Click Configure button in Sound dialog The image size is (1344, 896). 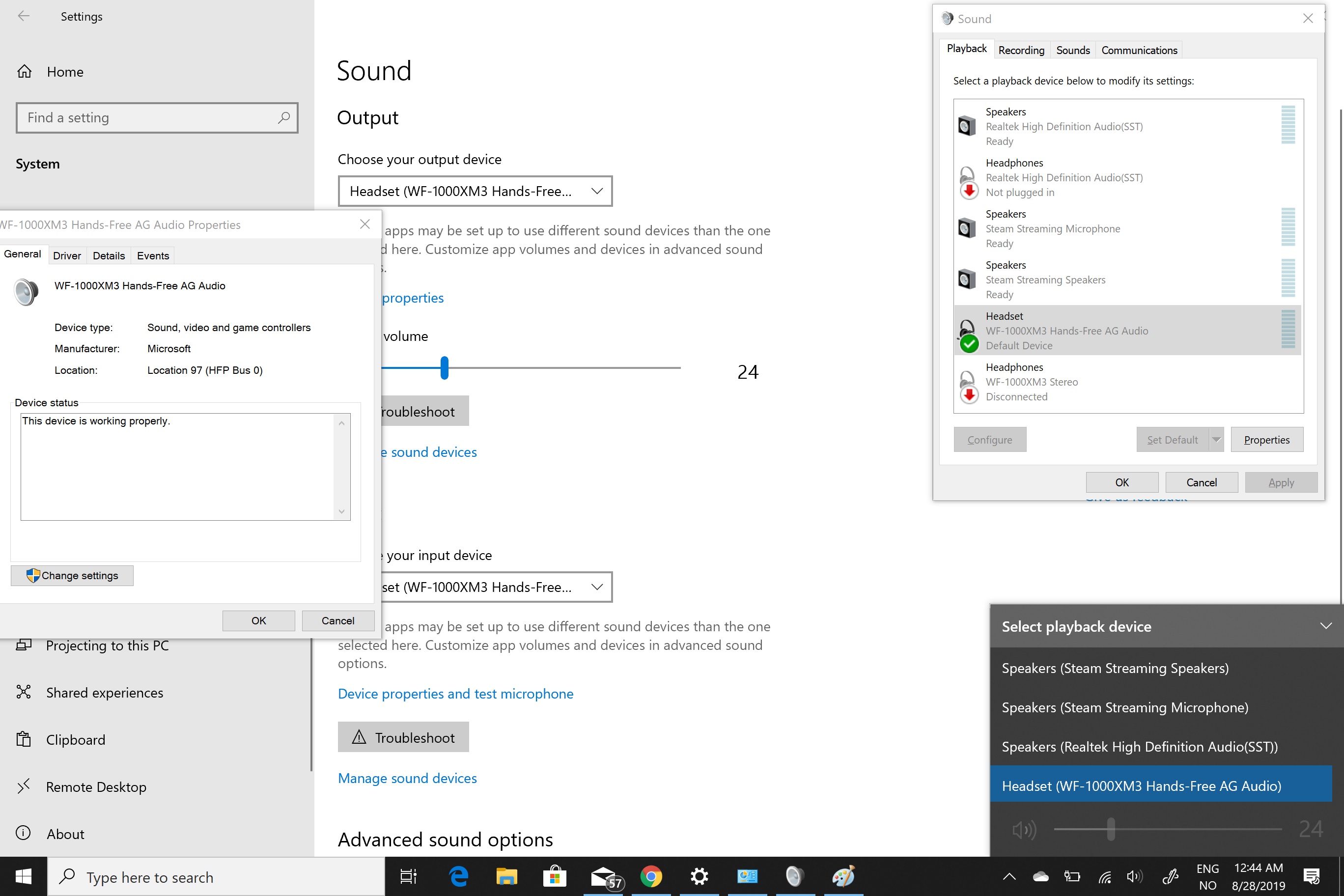[990, 440]
